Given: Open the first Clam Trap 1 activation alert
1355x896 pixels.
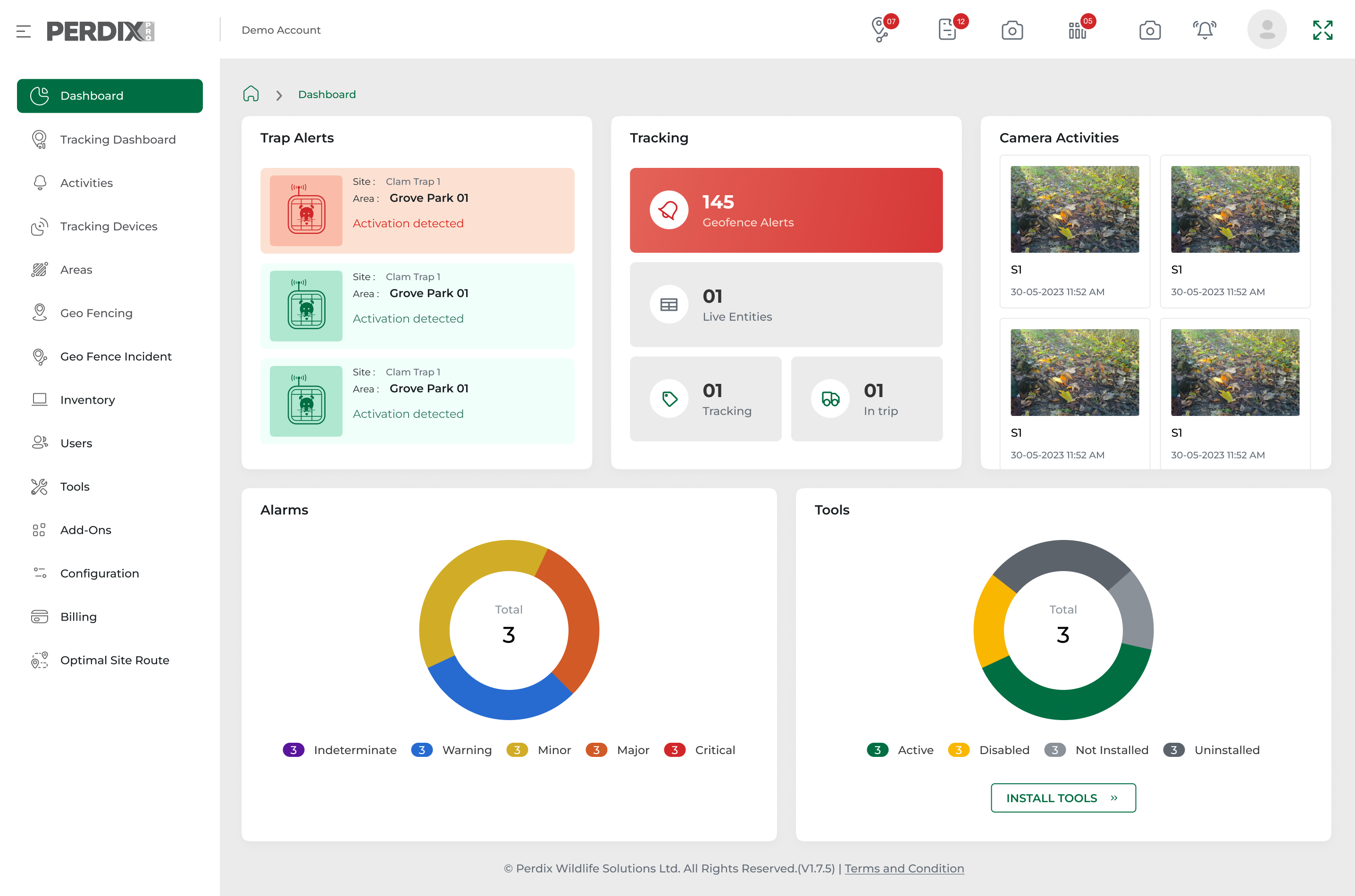Looking at the screenshot, I should pos(417,210).
